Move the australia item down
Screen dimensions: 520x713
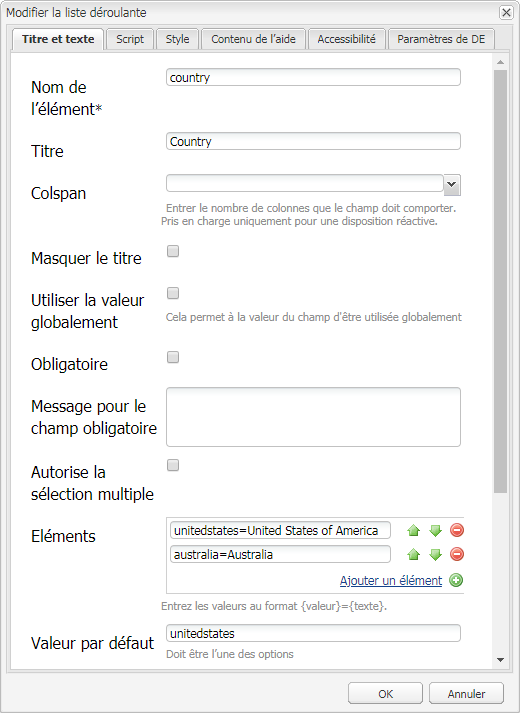point(435,554)
